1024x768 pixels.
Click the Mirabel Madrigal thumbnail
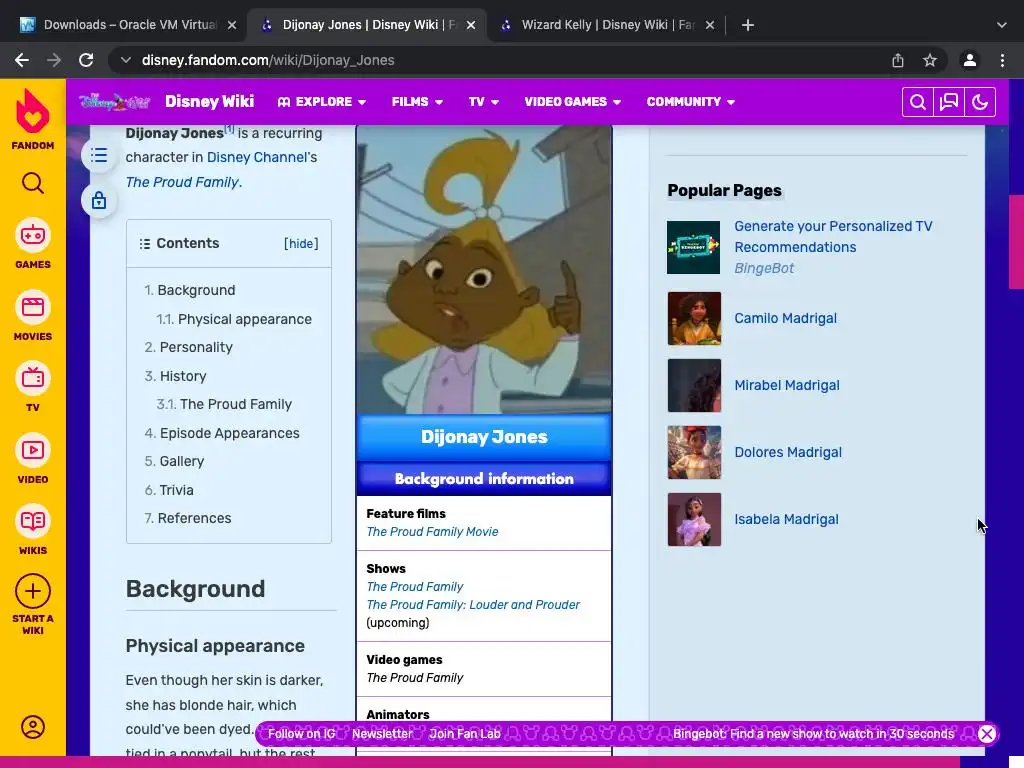click(694, 385)
